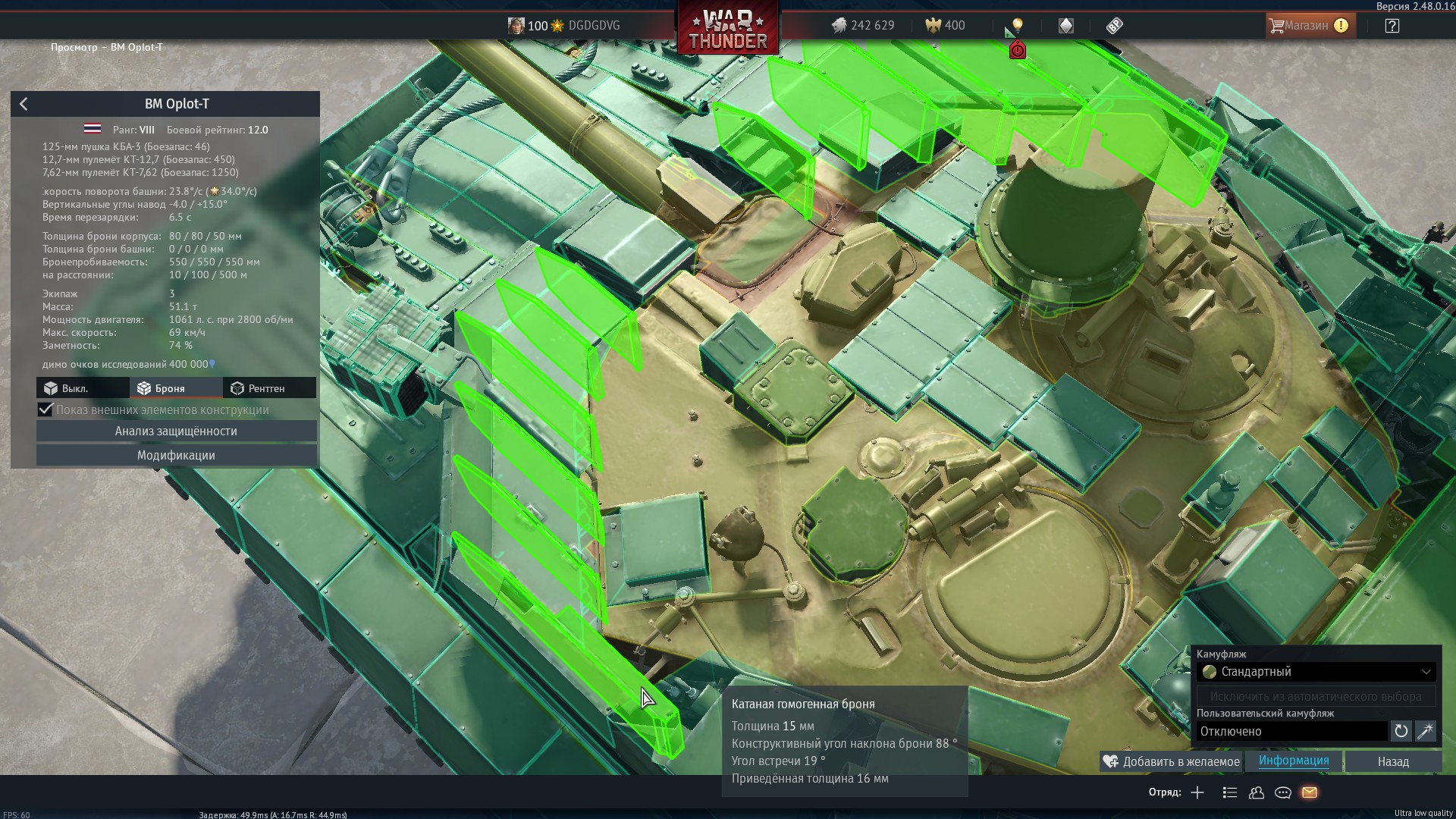The image size is (1456, 819).
Task: Click the 125-мм пушка КБА-3 line
Action: pyautogui.click(x=126, y=146)
